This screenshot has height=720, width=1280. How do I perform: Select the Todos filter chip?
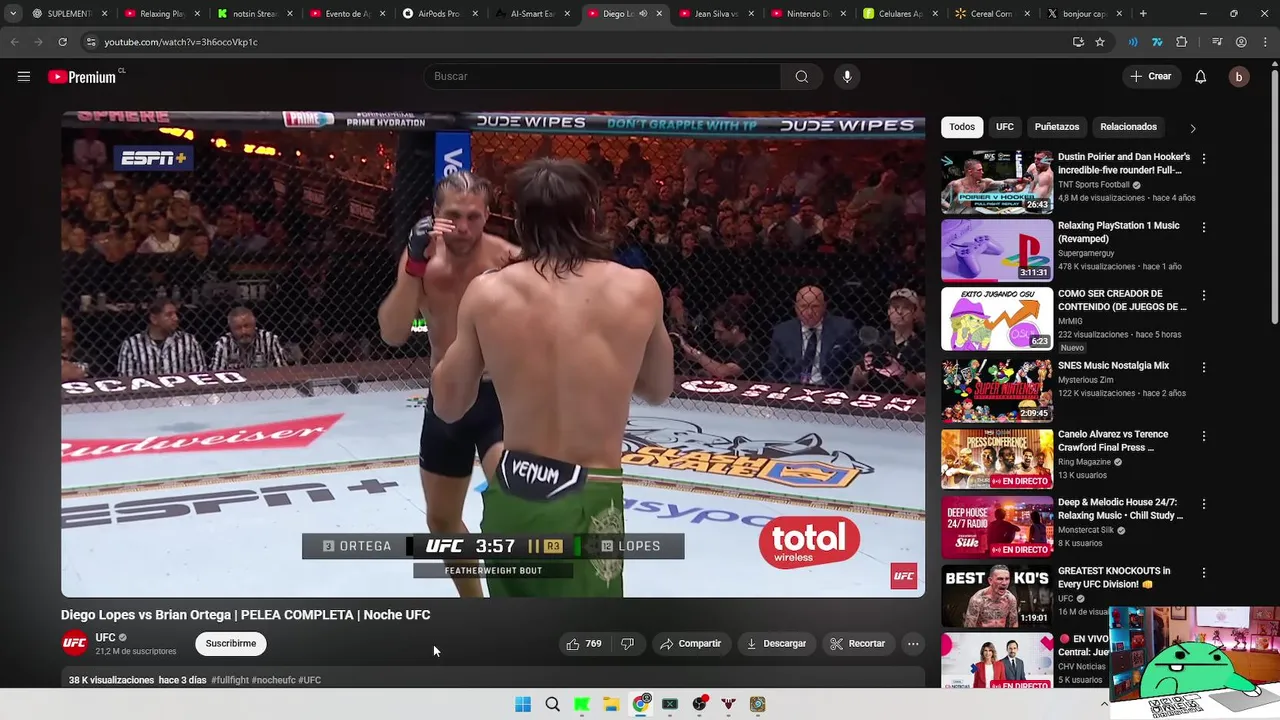[962, 127]
